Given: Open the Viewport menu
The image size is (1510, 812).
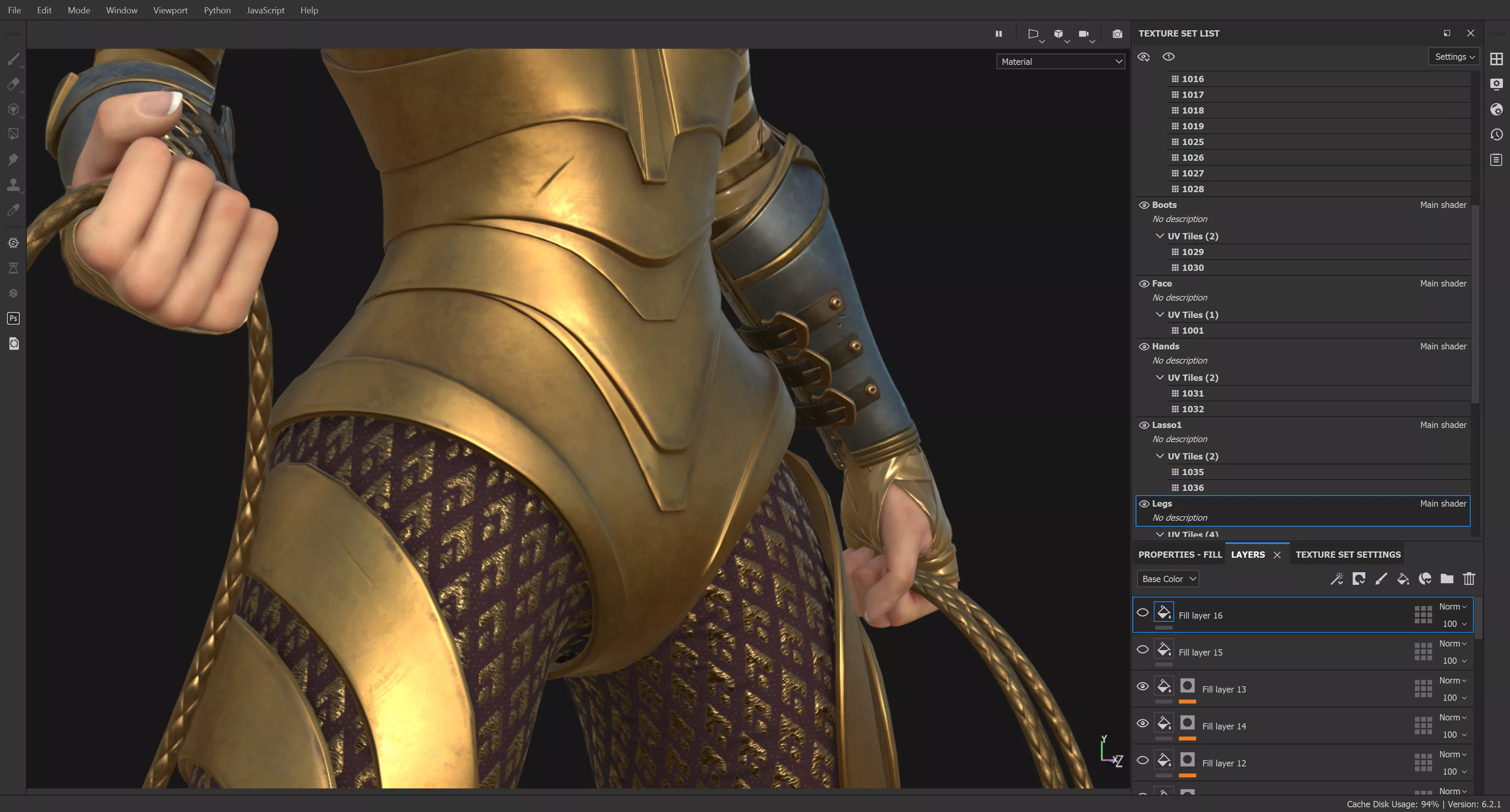Looking at the screenshot, I should point(170,10).
